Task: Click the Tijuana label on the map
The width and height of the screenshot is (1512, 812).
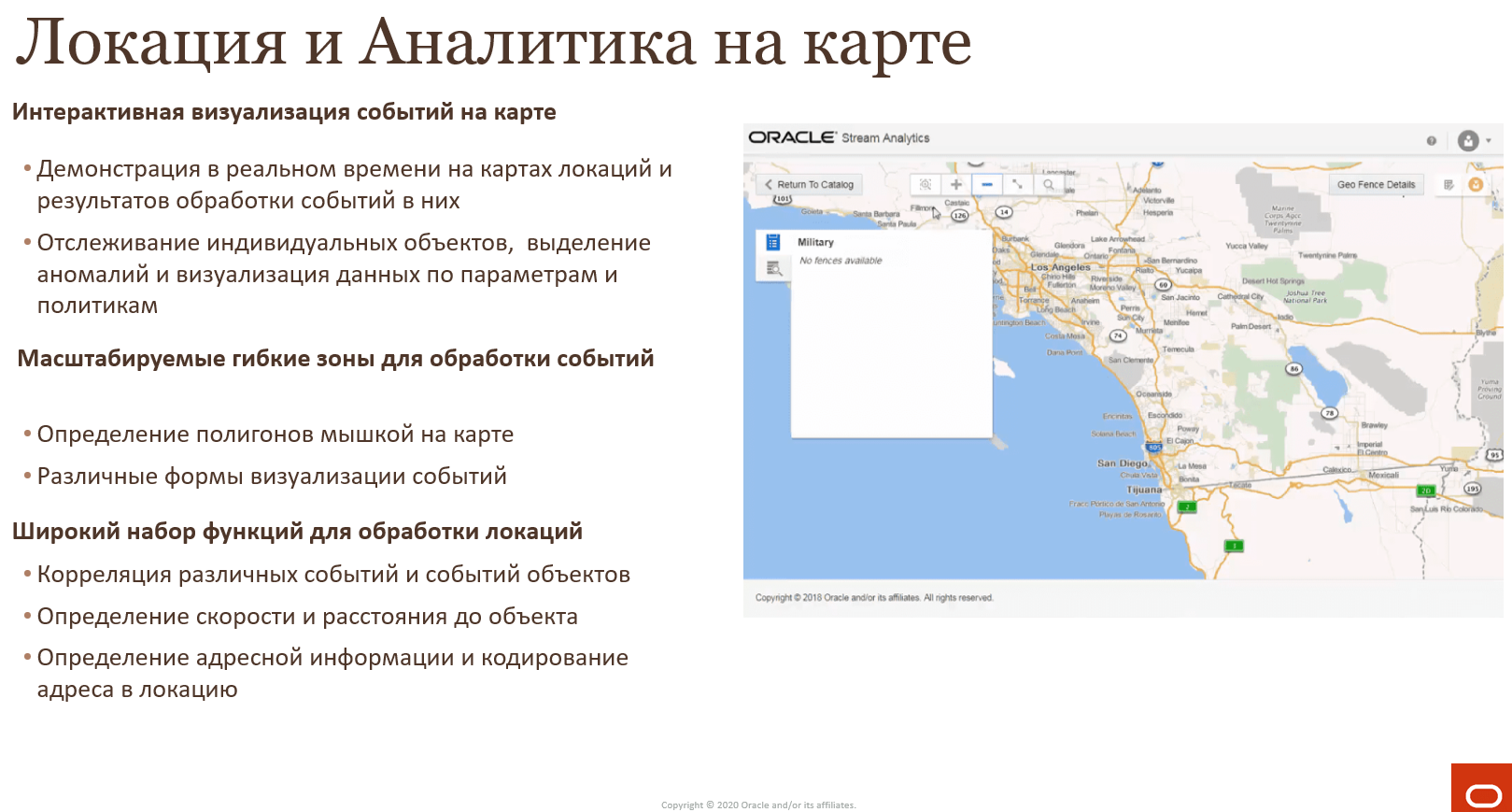Action: coord(1144,490)
